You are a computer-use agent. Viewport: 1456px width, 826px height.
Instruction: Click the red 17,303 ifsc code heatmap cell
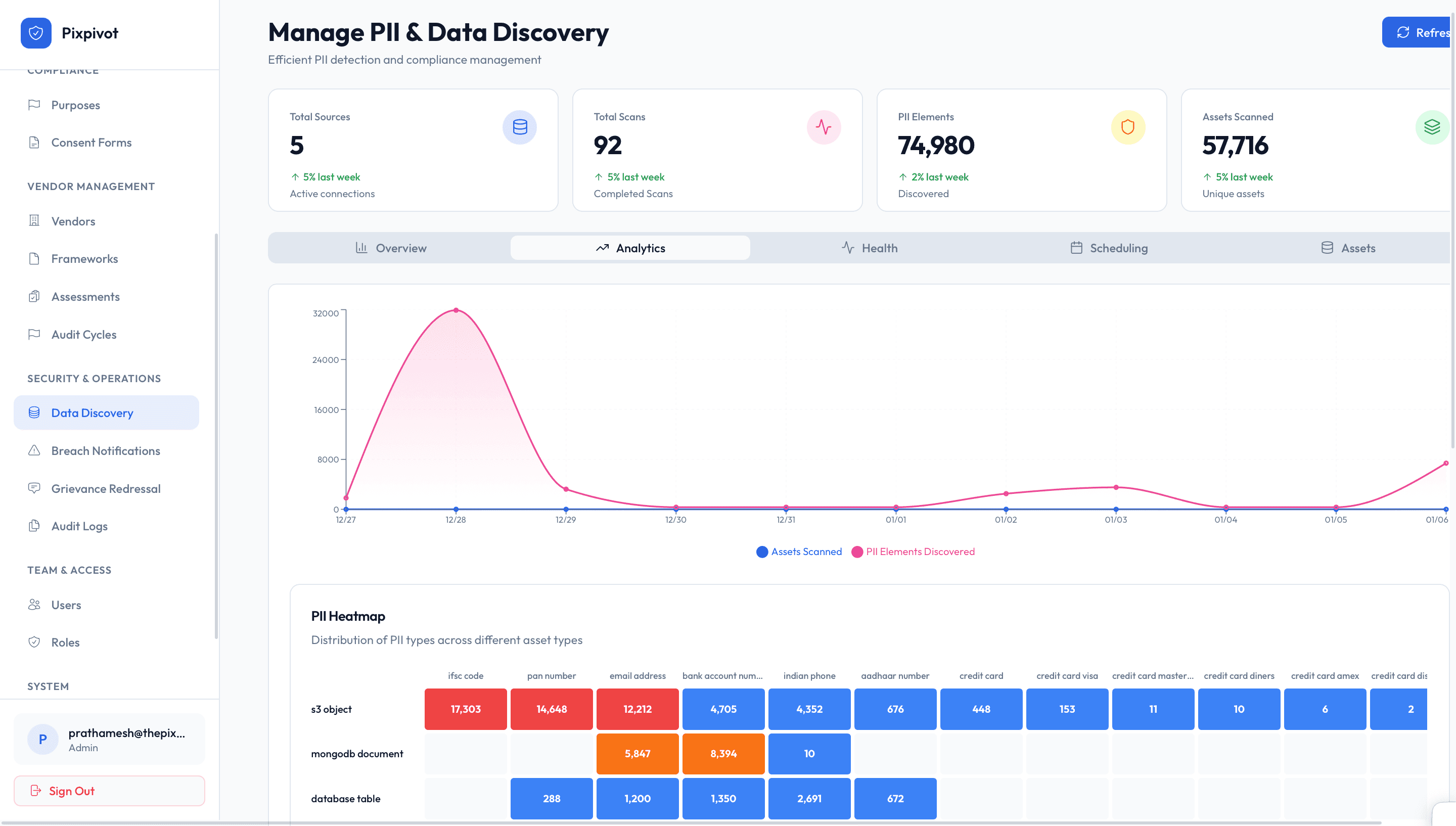tap(465, 709)
